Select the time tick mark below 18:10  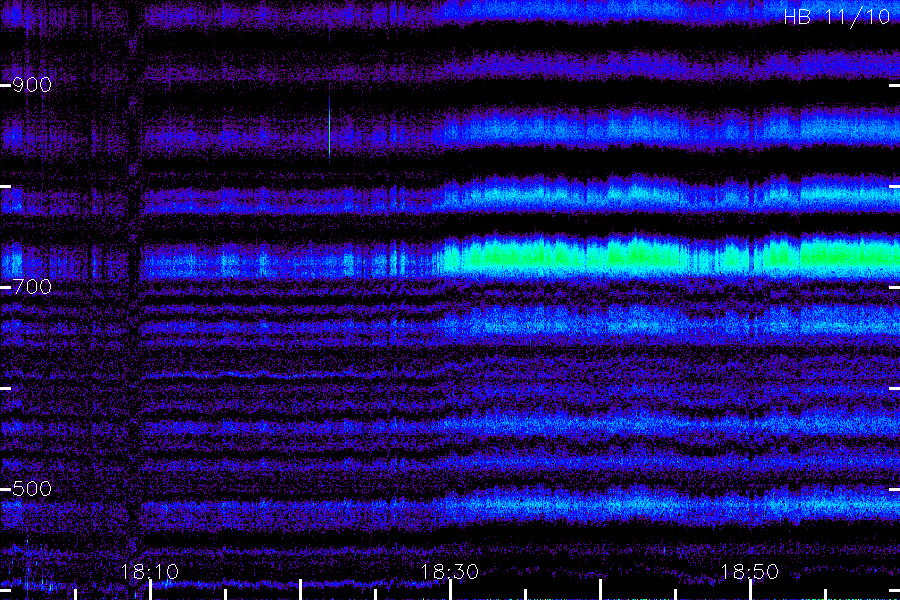[x=150, y=590]
